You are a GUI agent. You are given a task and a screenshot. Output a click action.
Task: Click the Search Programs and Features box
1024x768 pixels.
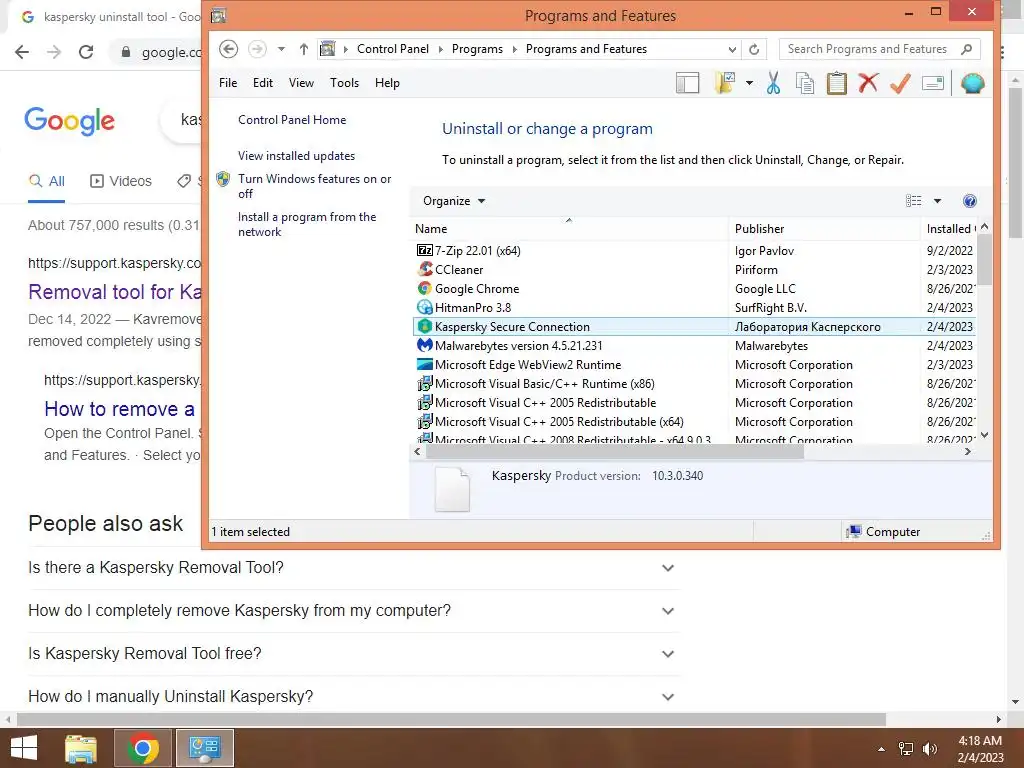[879, 49]
